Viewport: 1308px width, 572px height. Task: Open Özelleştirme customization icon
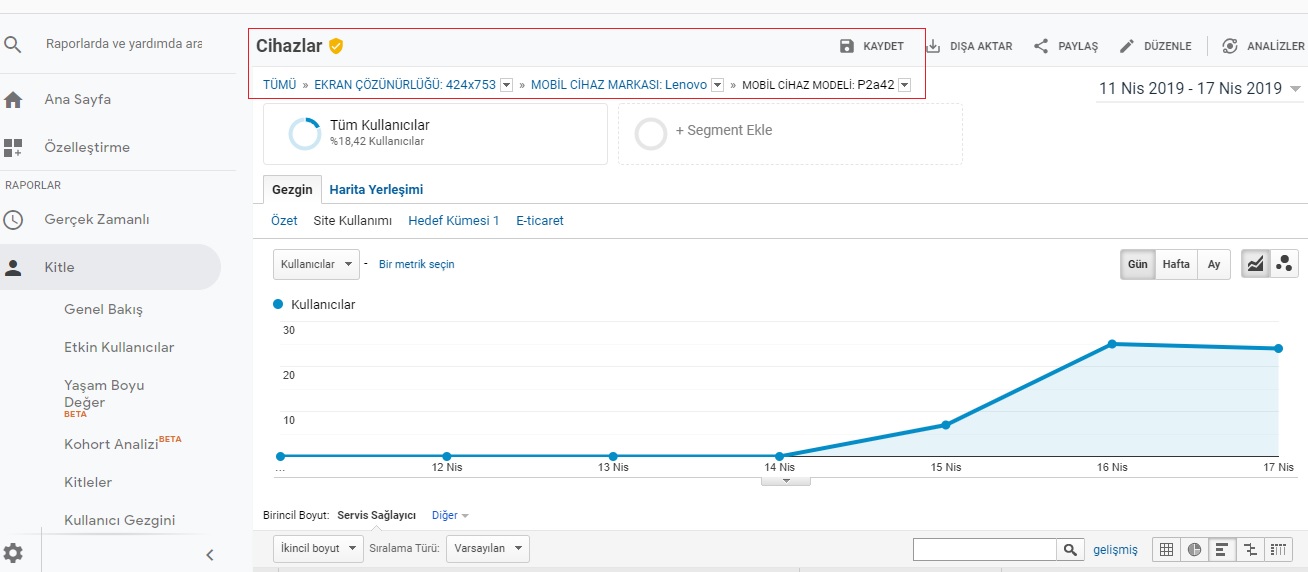pos(13,148)
